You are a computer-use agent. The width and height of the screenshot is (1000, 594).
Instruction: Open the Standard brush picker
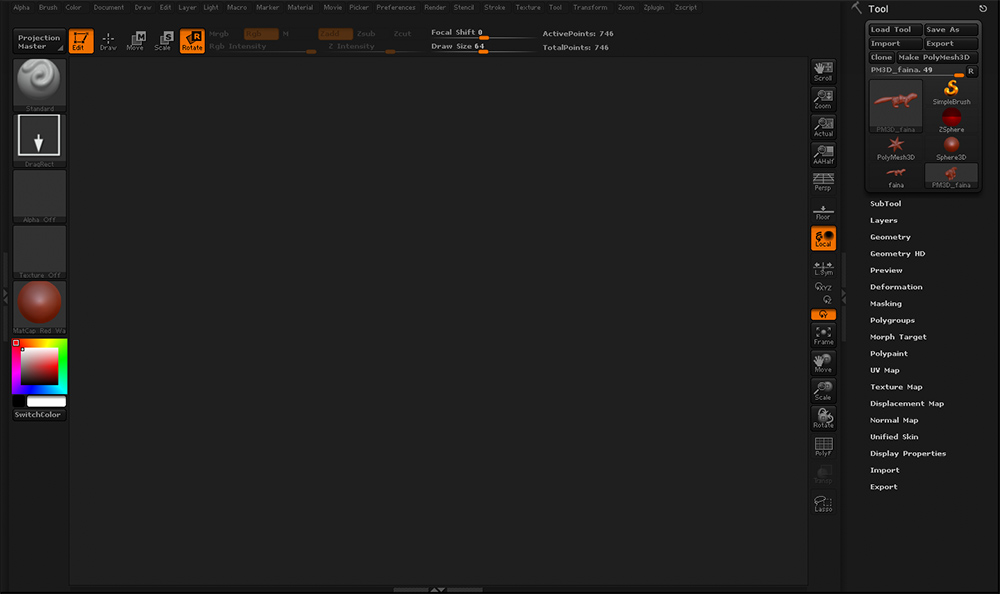tap(40, 85)
